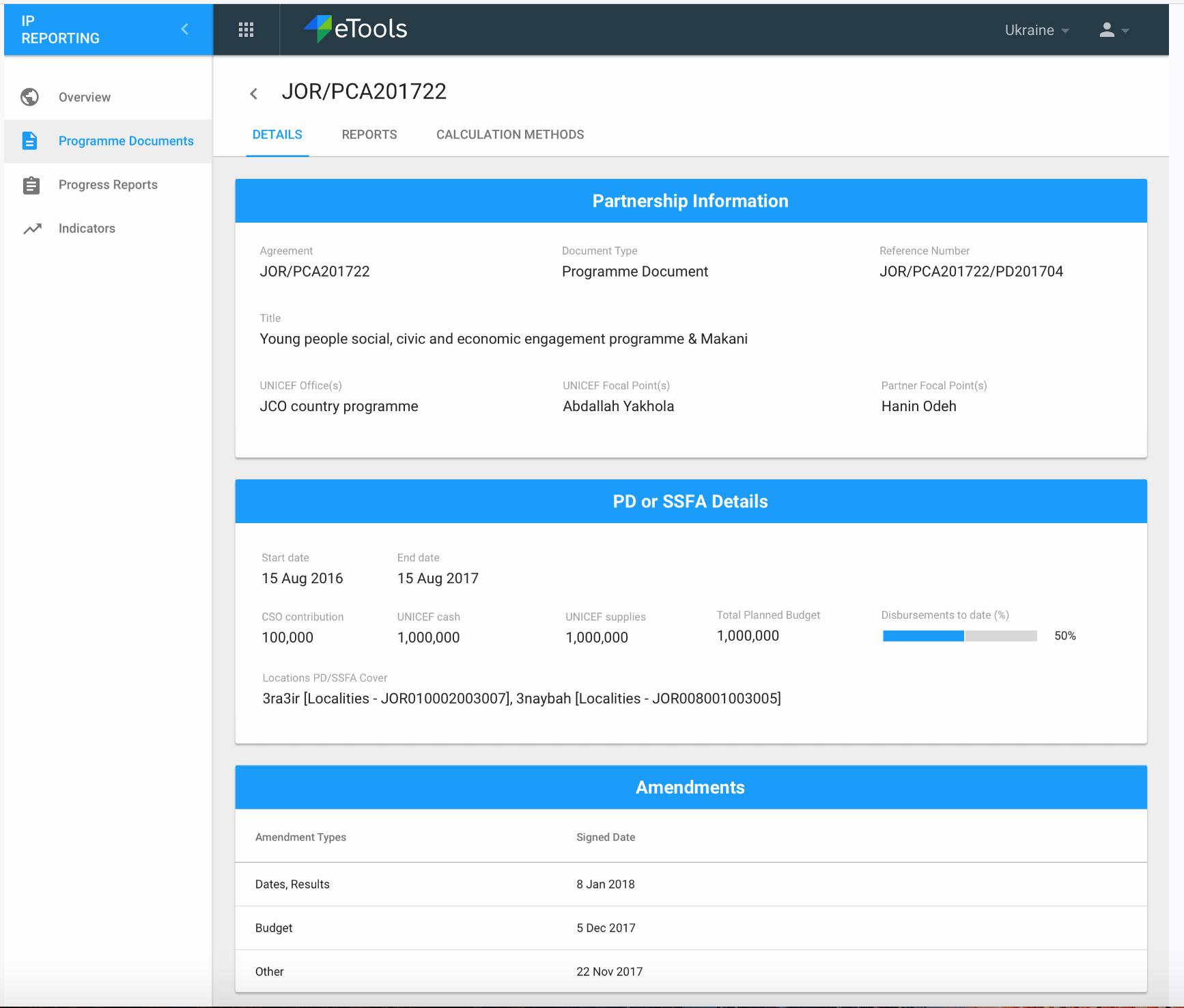Click the user account avatar icon

pyautogui.click(x=1107, y=29)
